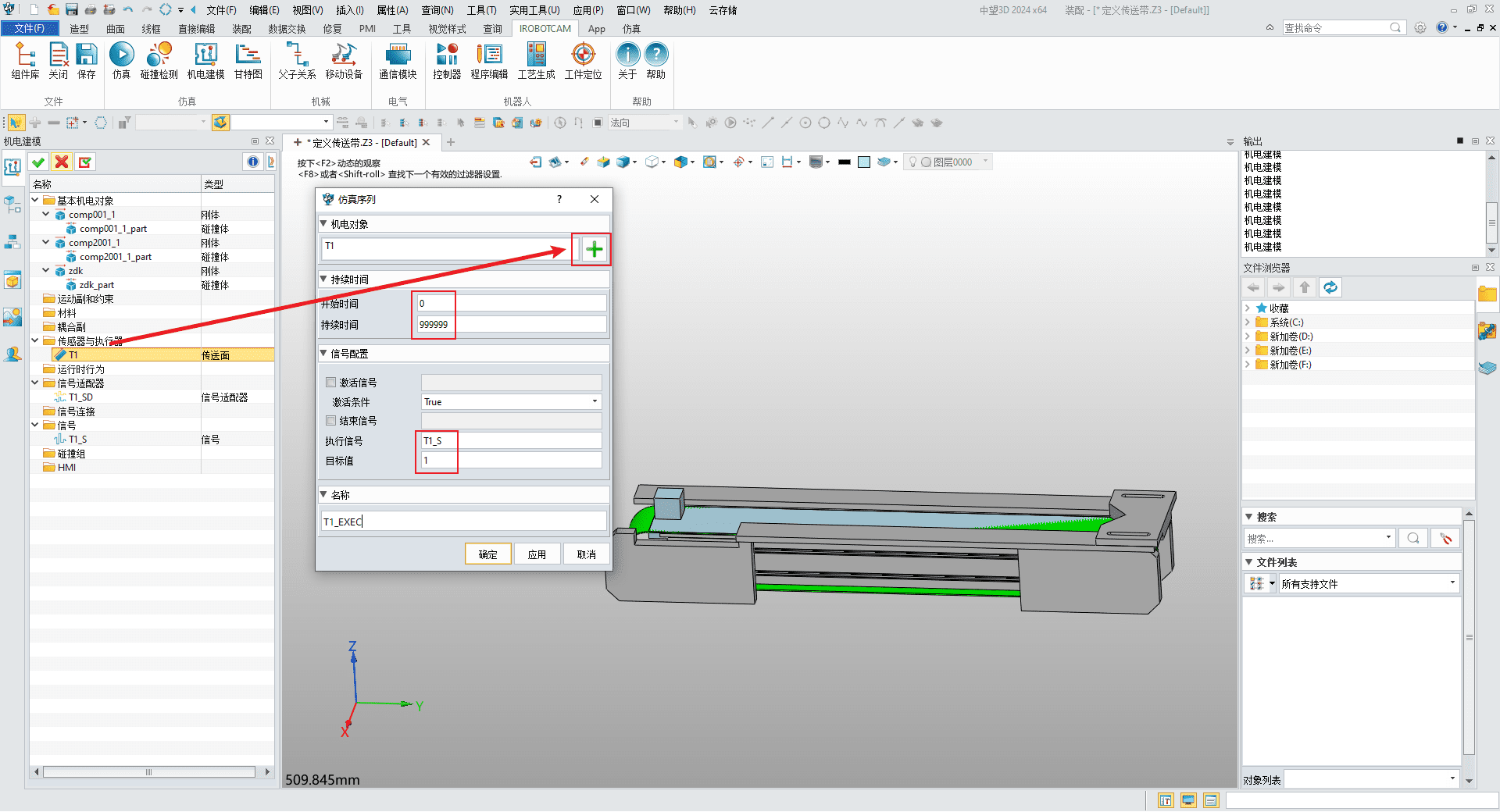Click the blue info icon in modeling panel

tap(253, 162)
